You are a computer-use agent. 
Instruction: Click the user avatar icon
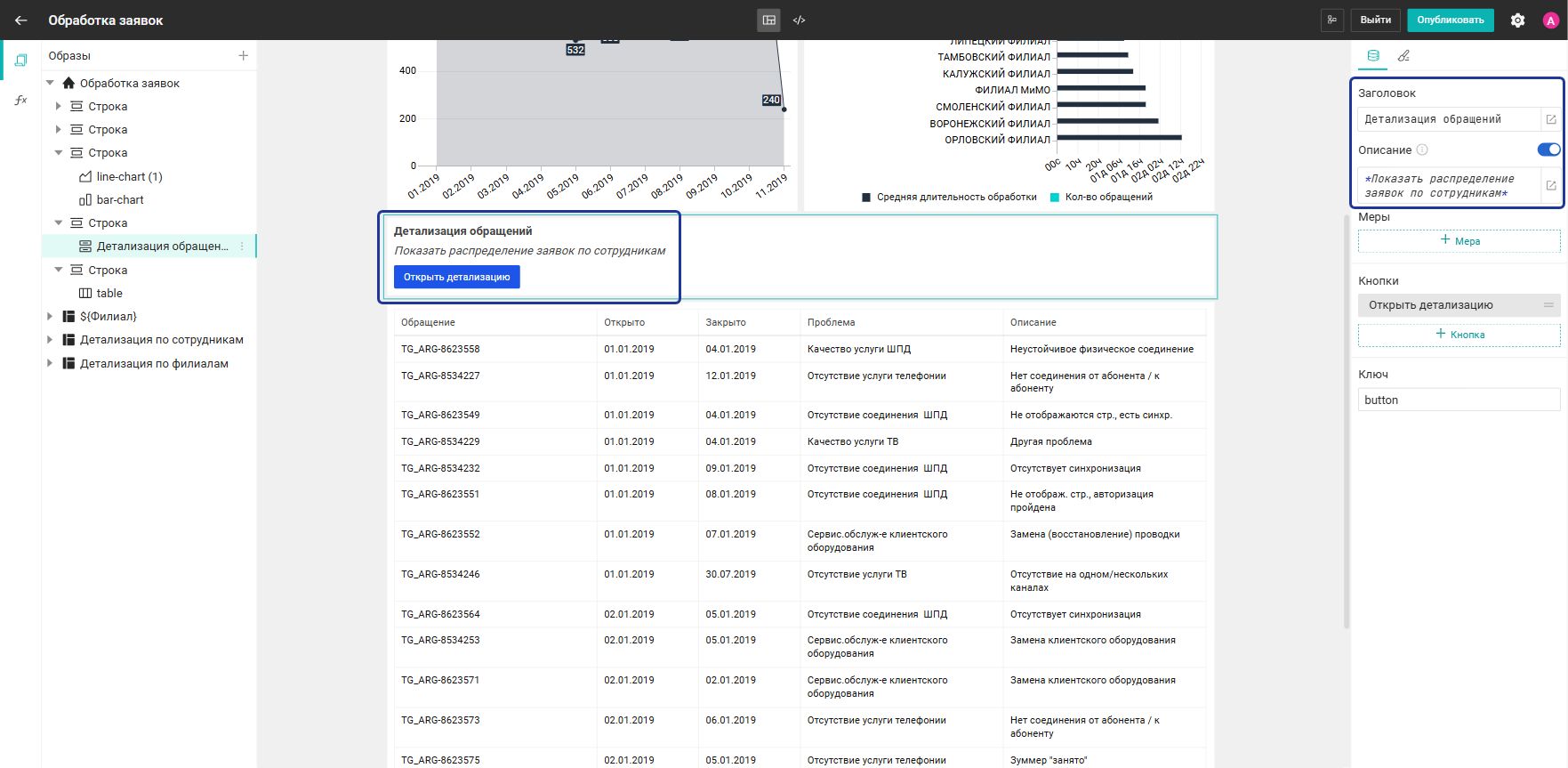(x=1550, y=20)
